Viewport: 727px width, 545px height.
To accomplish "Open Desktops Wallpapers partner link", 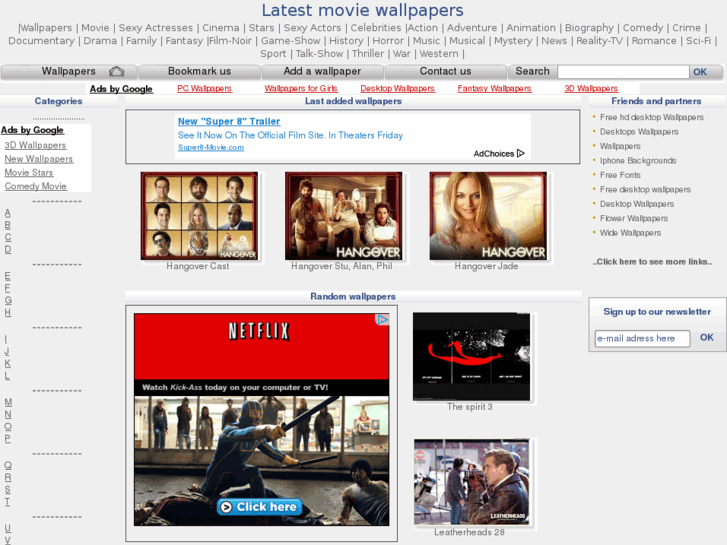I will [639, 132].
